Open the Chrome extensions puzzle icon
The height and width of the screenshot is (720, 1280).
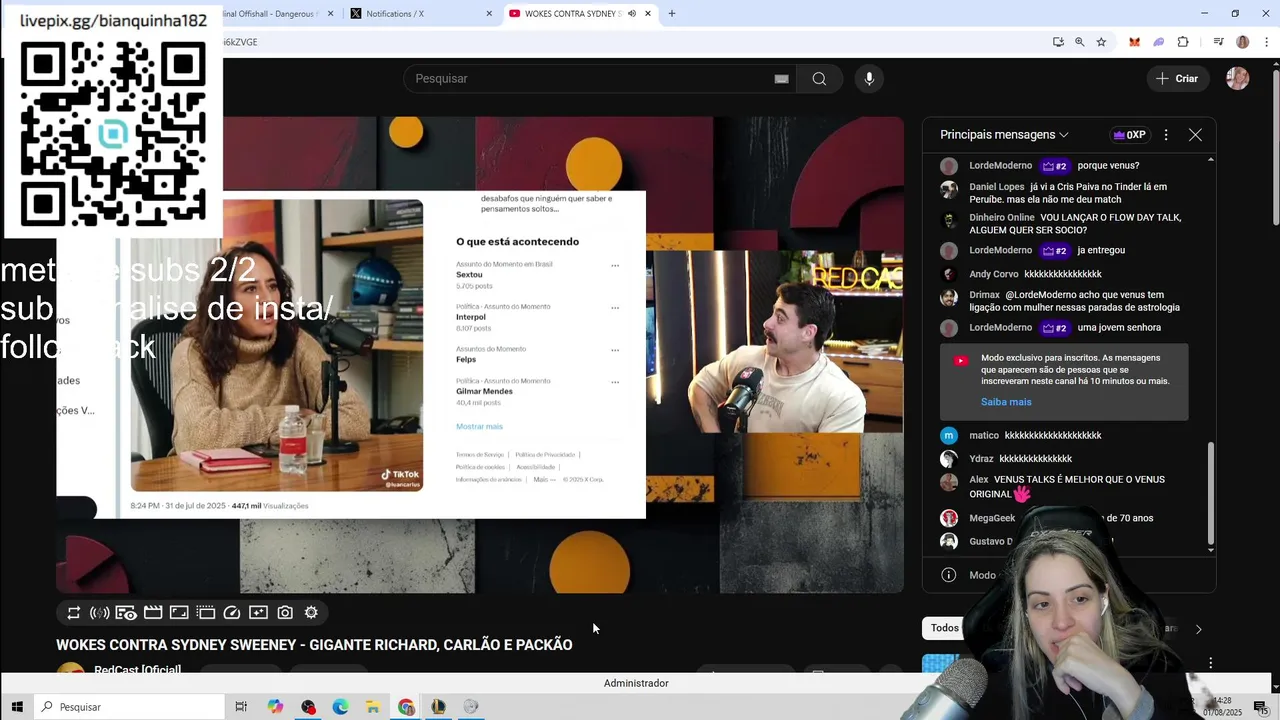point(1183,42)
